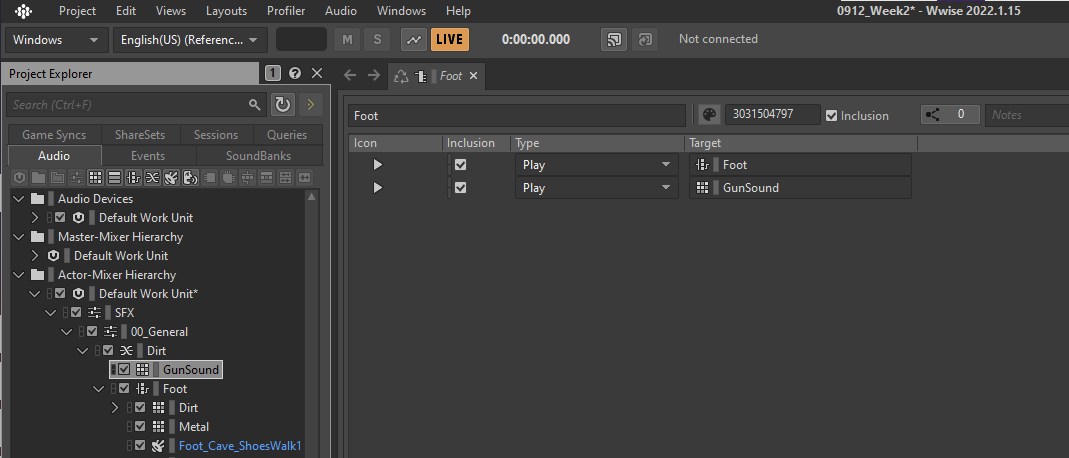Close the Project Explorer panel
Screen dimensions: 1069x458
tap(317, 74)
